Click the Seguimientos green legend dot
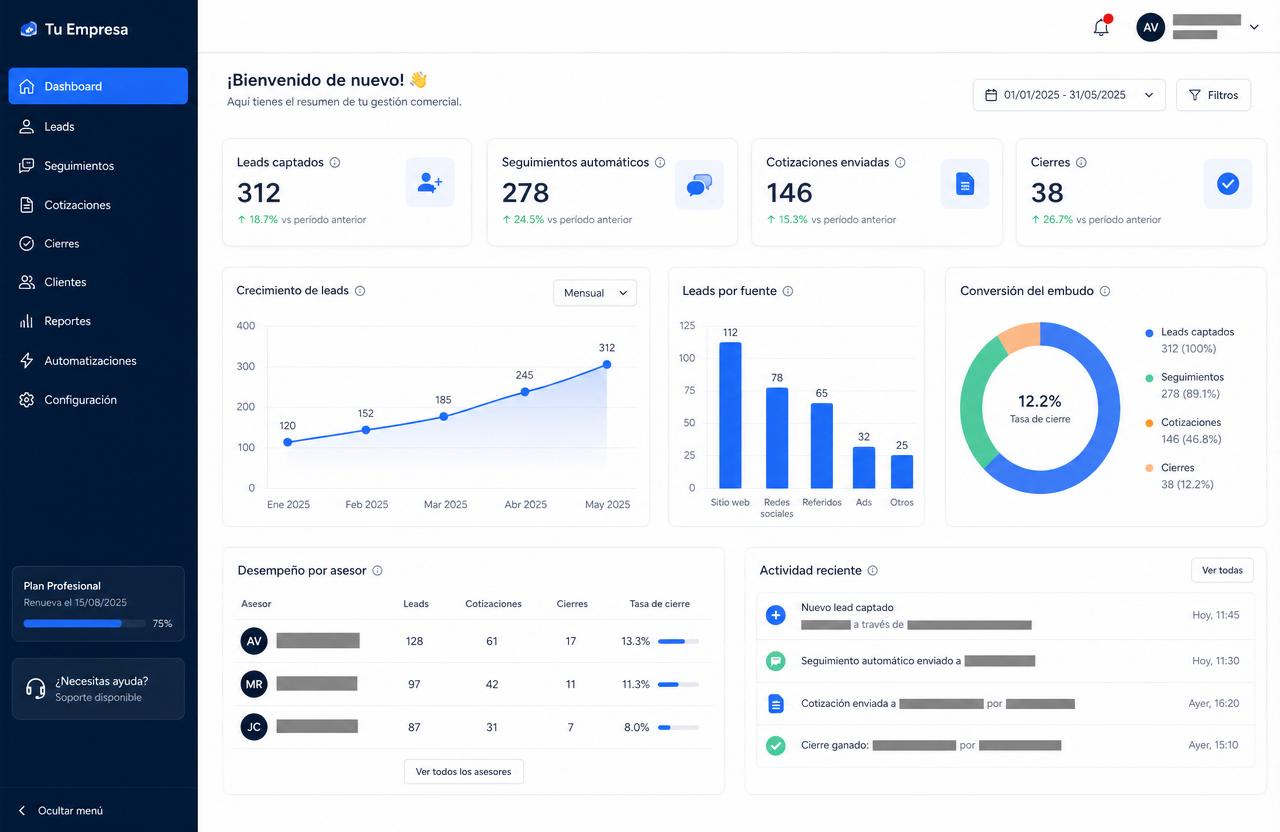Screen dimensions: 1280x832 click(x=1150, y=378)
